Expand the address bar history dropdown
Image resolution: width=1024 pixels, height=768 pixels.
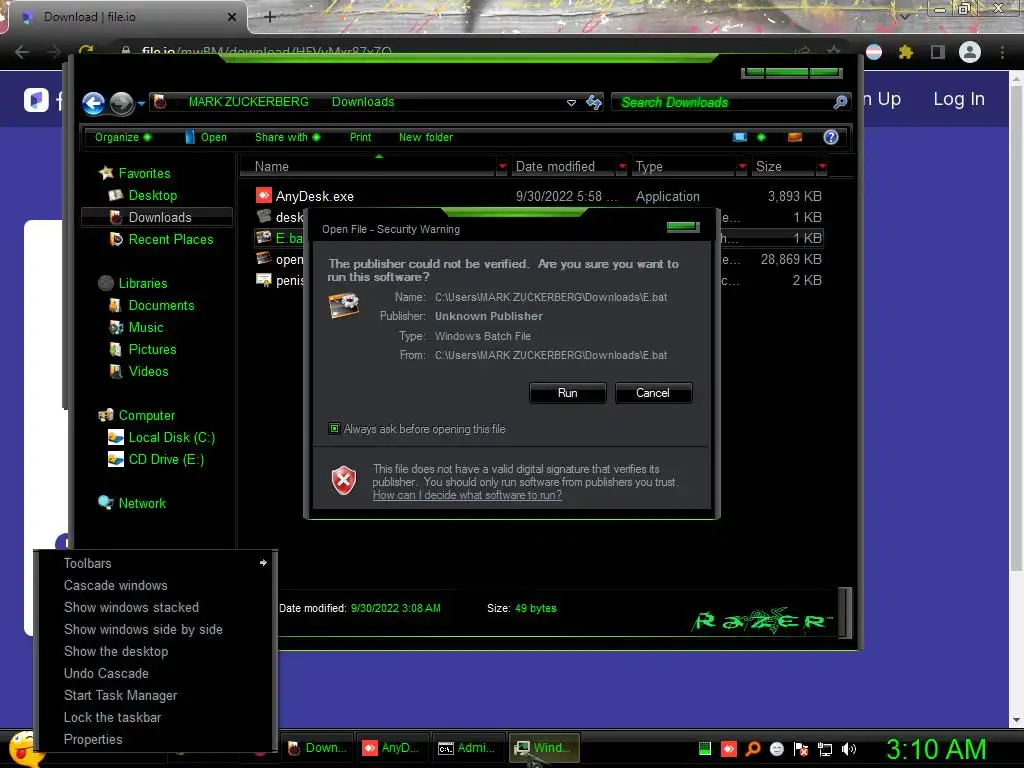[571, 103]
